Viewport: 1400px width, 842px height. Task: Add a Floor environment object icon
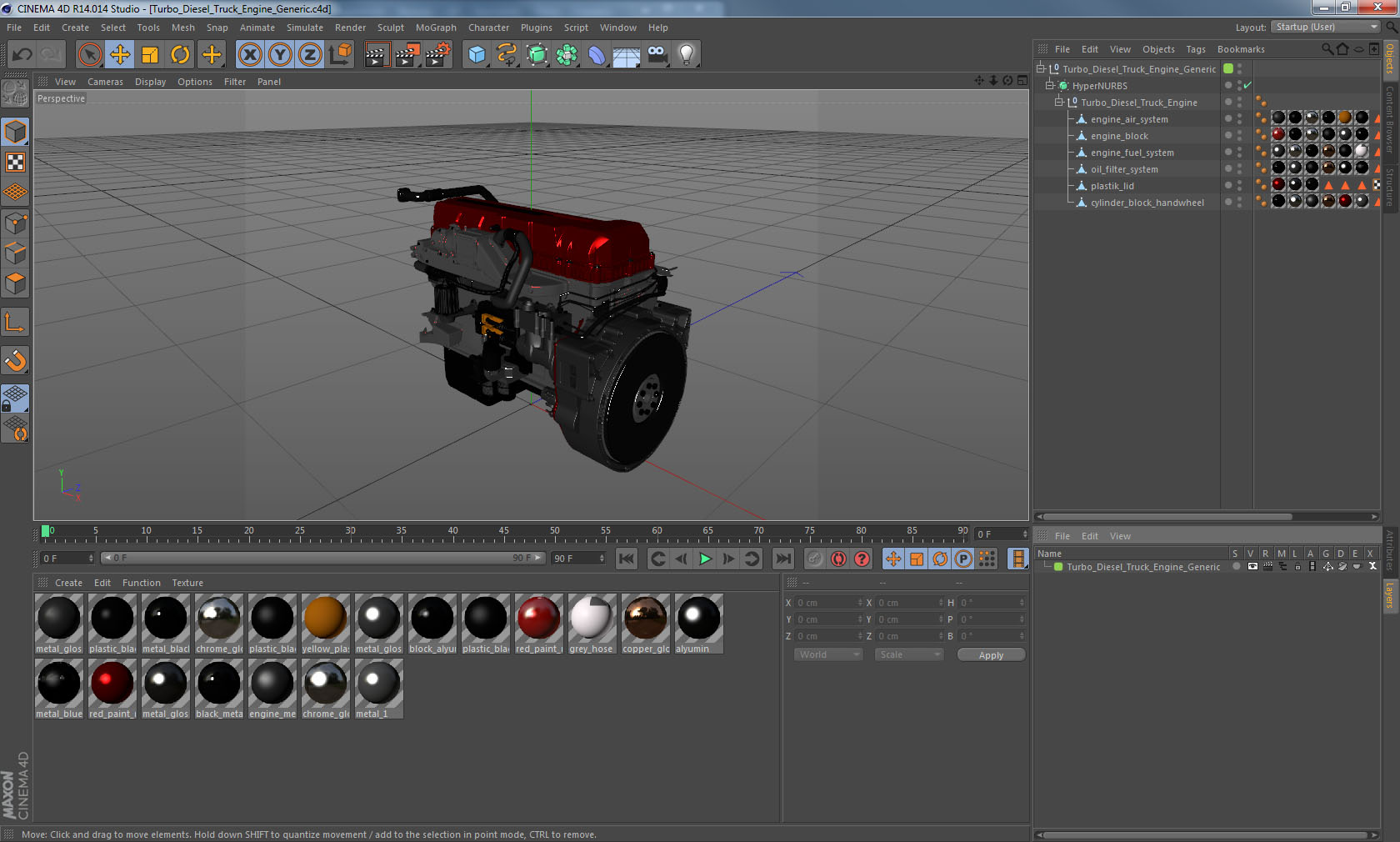tap(627, 55)
